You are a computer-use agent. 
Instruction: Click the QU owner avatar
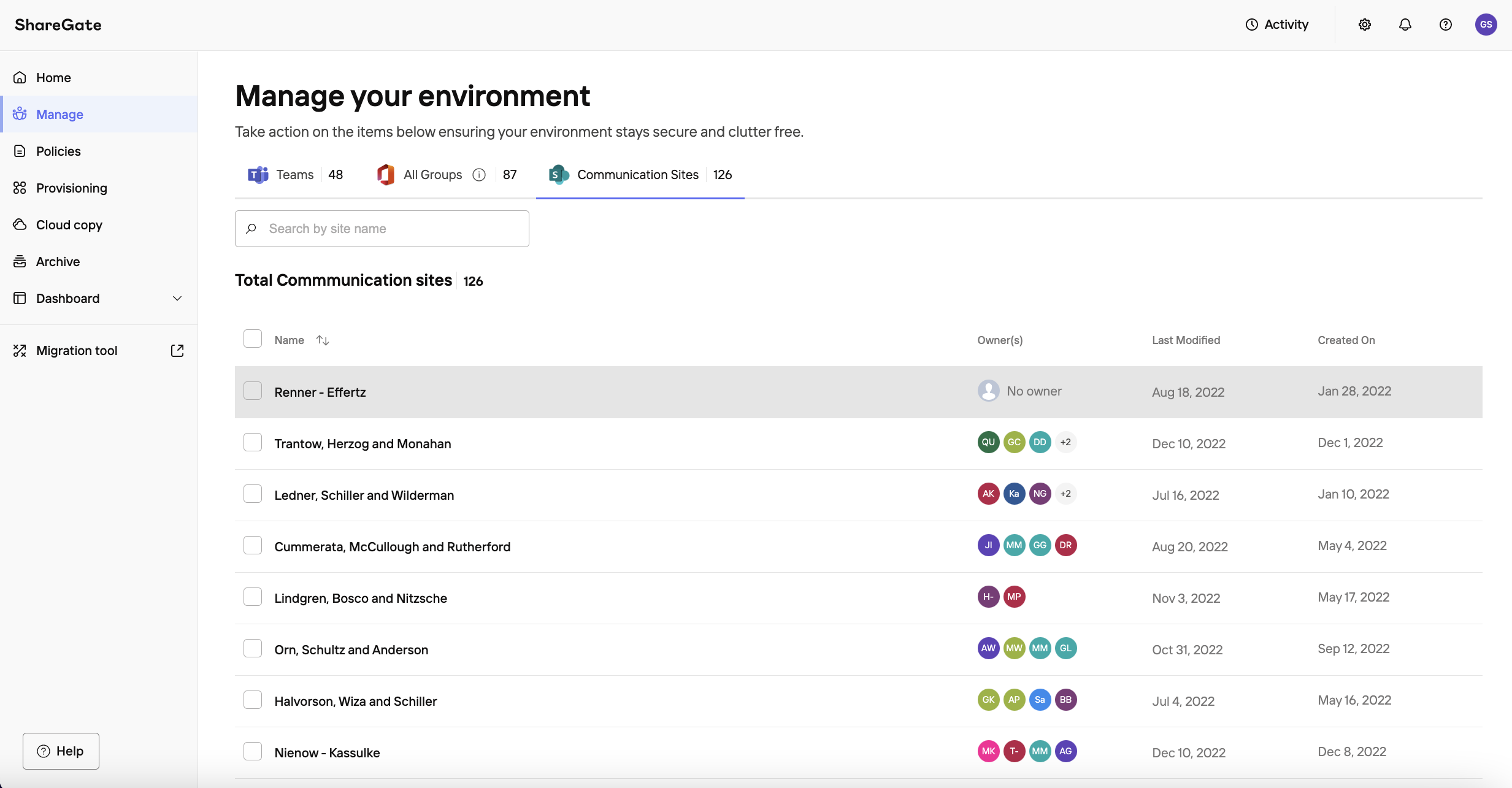pos(988,442)
